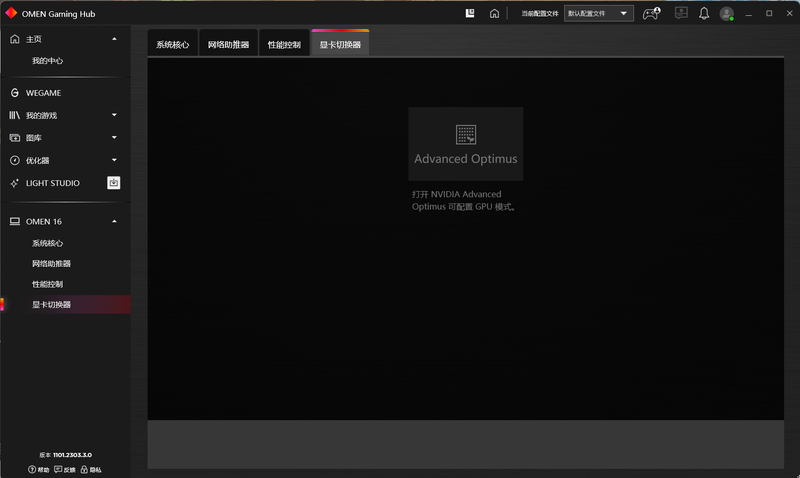Click the OMEN Gaming Hub diamond logo

click(x=11, y=13)
